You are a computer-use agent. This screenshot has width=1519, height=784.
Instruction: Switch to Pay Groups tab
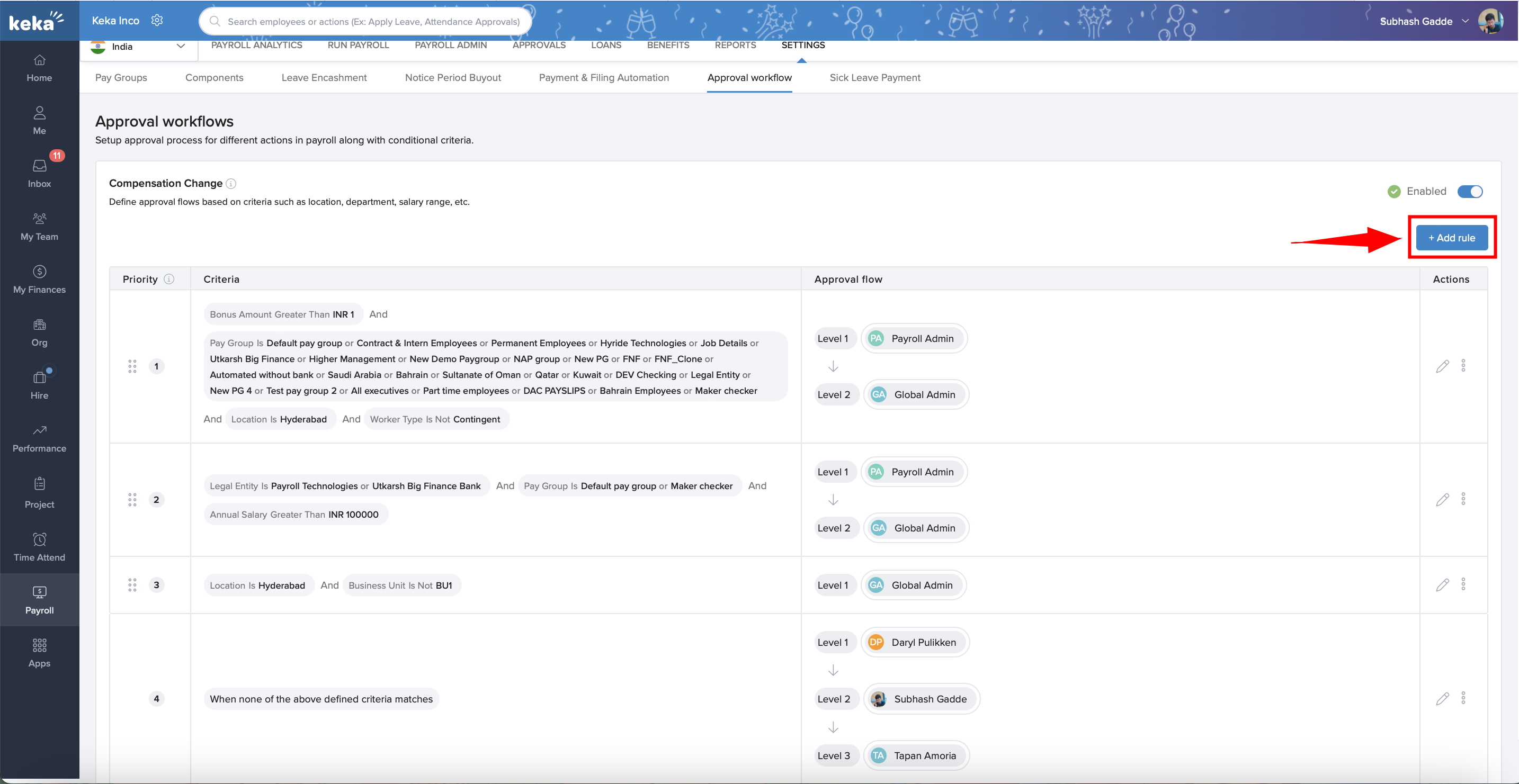tap(121, 78)
